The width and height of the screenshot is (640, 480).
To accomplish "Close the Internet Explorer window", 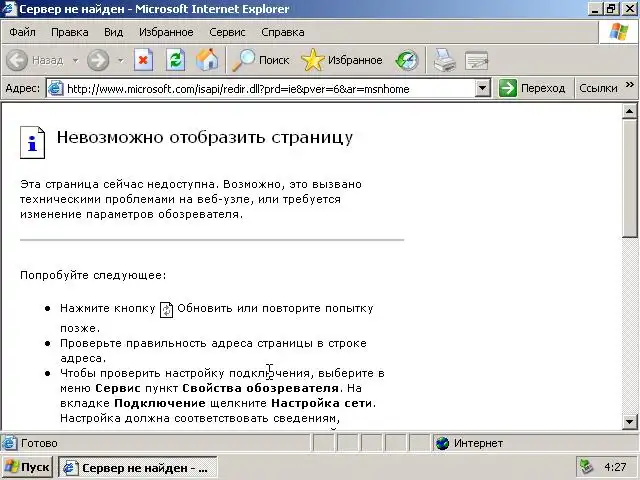I will coord(629,9).
